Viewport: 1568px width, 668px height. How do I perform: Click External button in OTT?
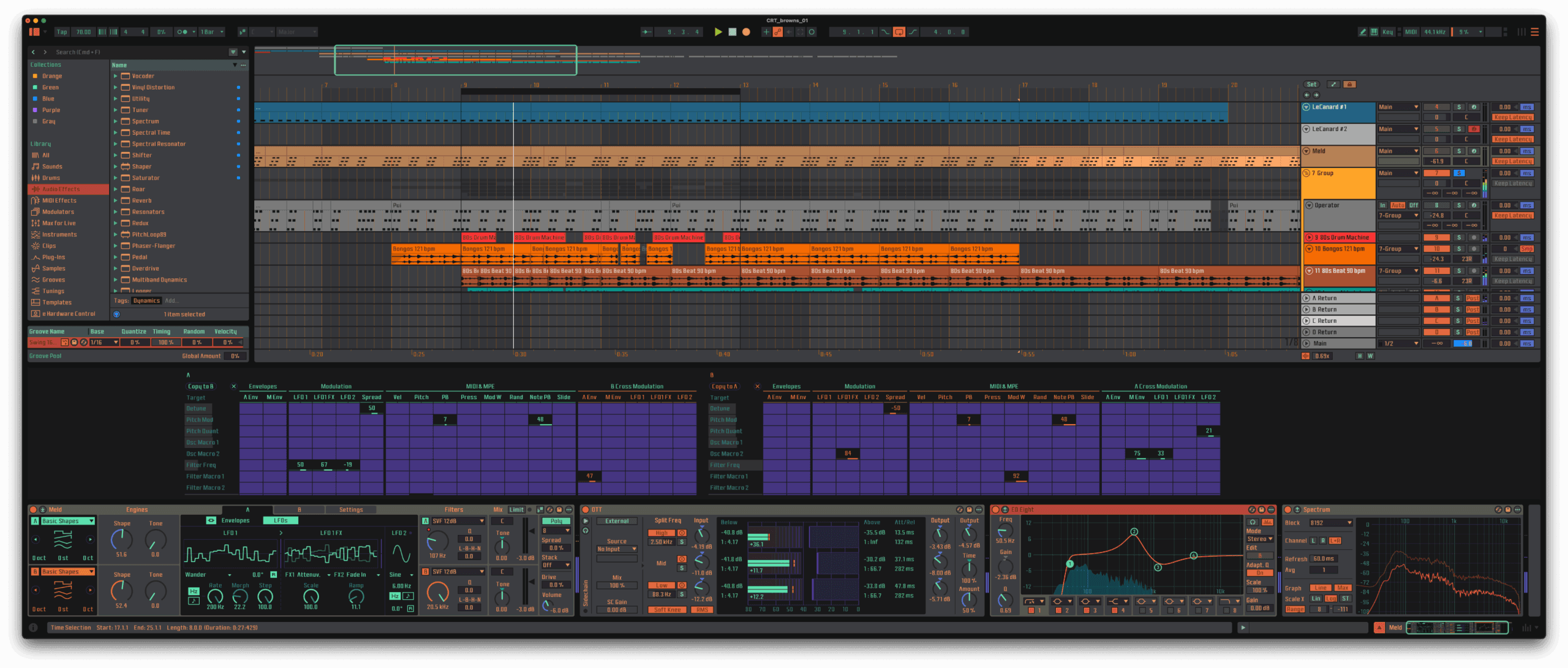[617, 522]
